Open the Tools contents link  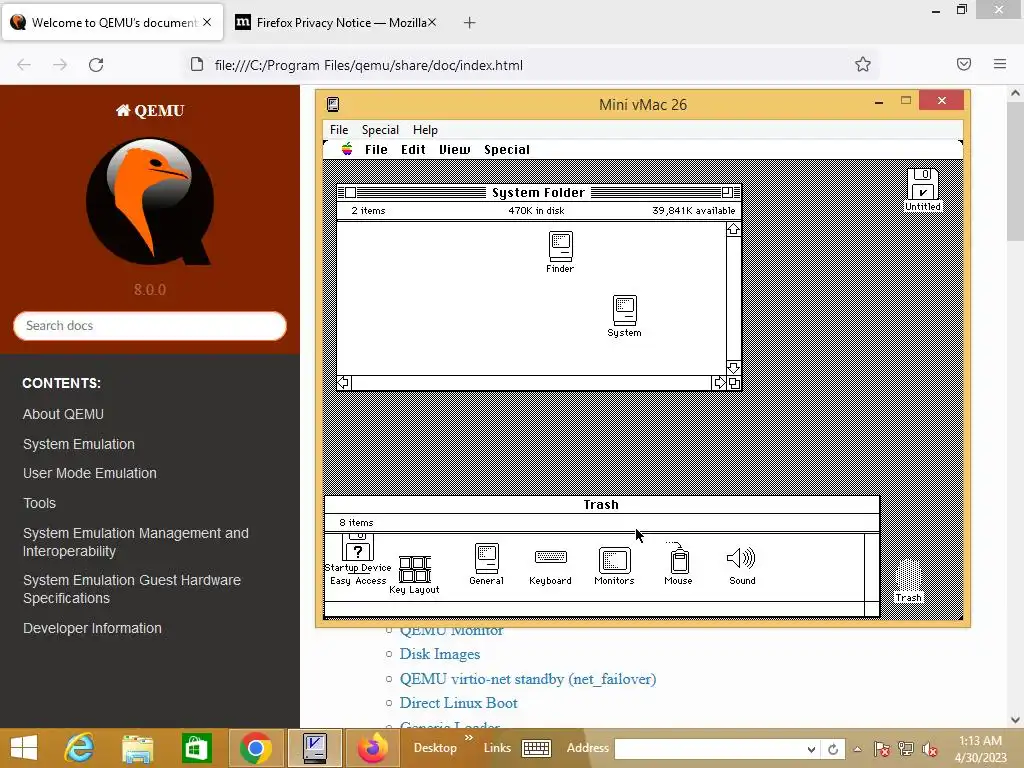[39, 504]
